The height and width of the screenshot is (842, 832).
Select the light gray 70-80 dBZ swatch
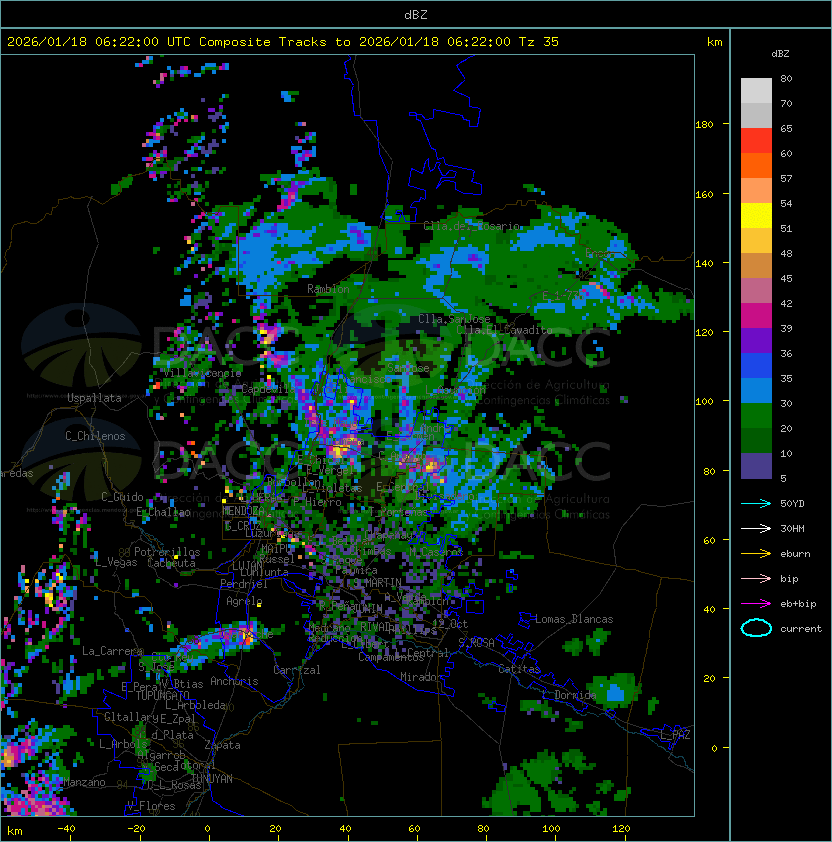[756, 91]
